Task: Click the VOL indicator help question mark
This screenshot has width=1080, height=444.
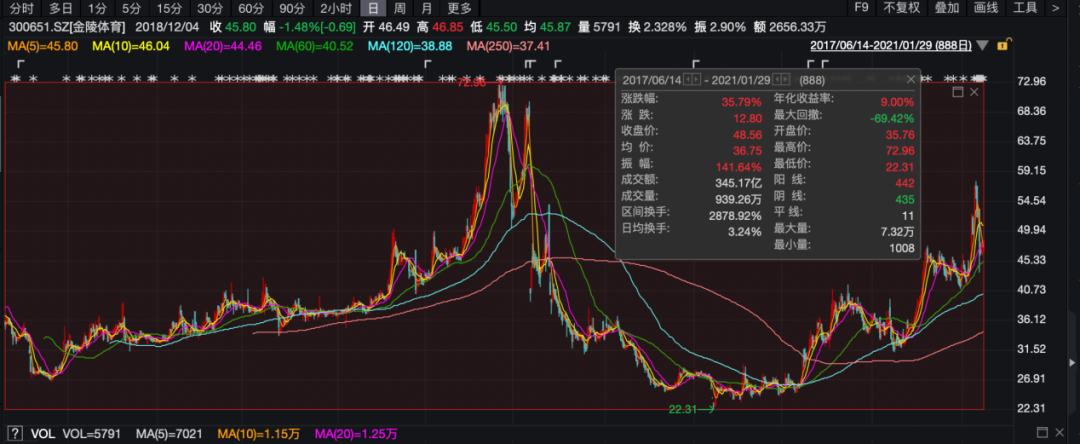Action: (x=13, y=434)
